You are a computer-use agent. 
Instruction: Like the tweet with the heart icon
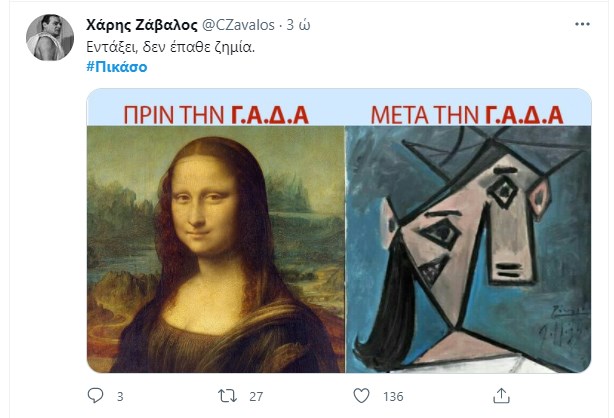click(x=361, y=396)
